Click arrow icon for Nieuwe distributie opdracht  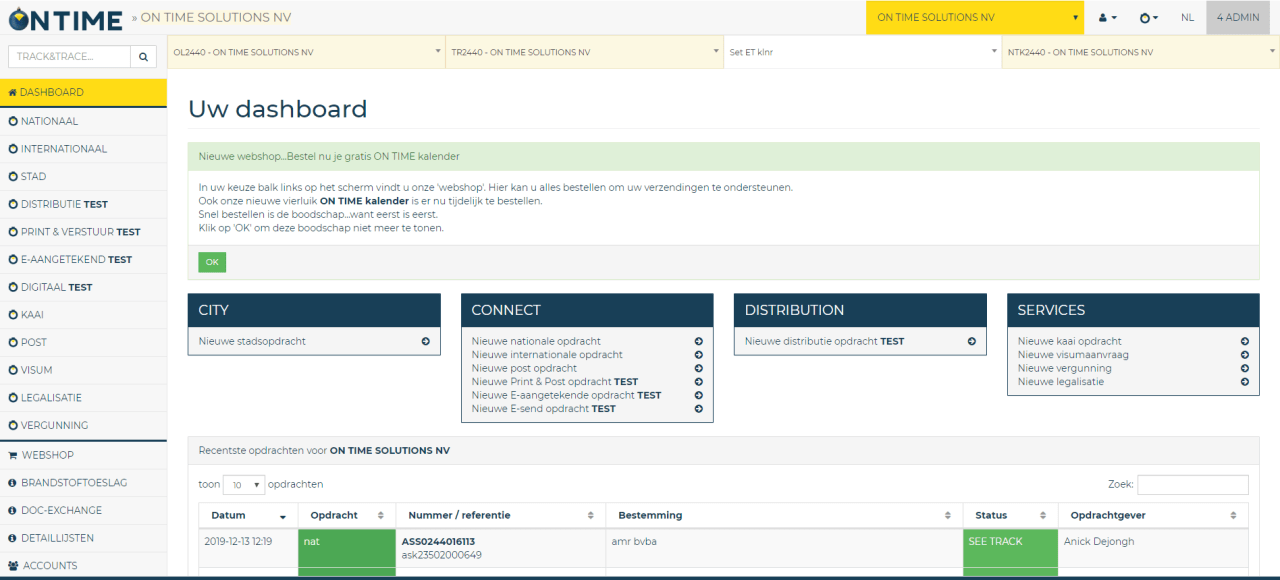click(x=971, y=341)
